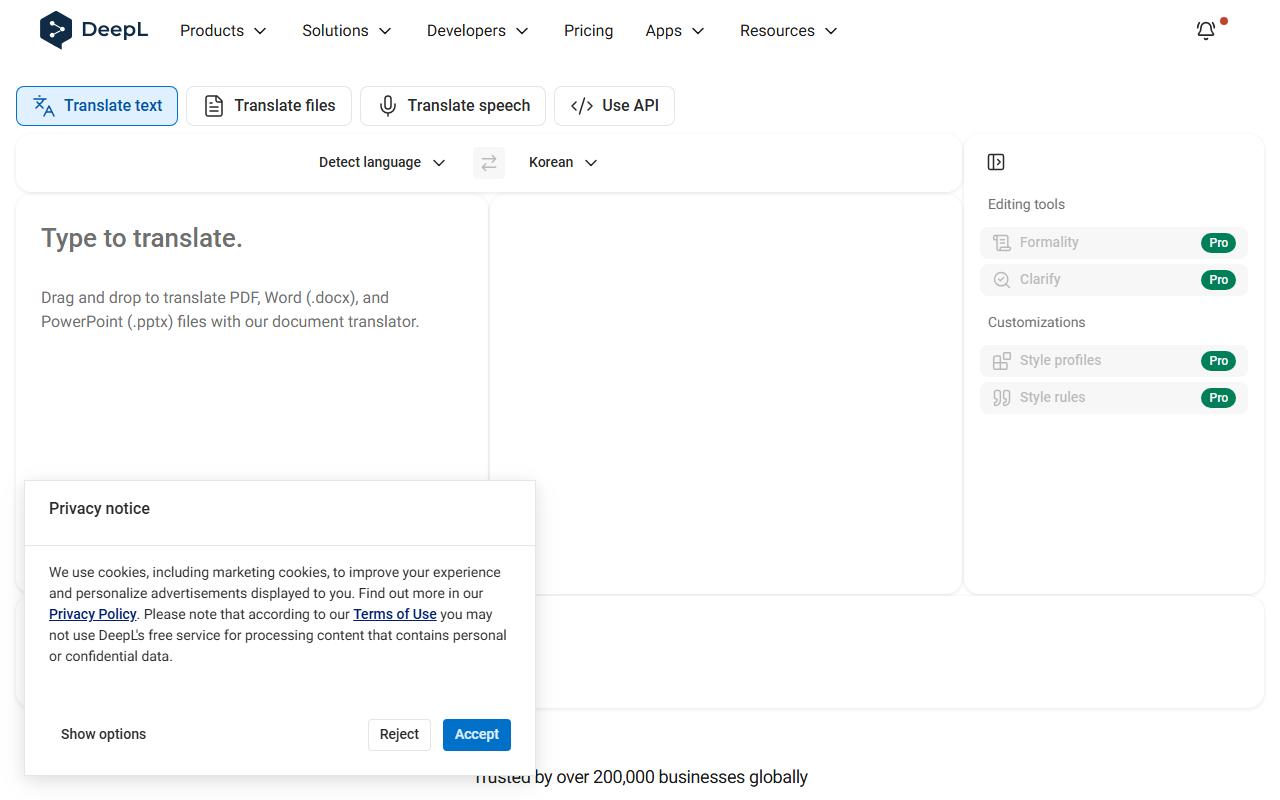This screenshot has width=1280, height=800.
Task: Go to the Pricing page
Action: pyautogui.click(x=588, y=31)
